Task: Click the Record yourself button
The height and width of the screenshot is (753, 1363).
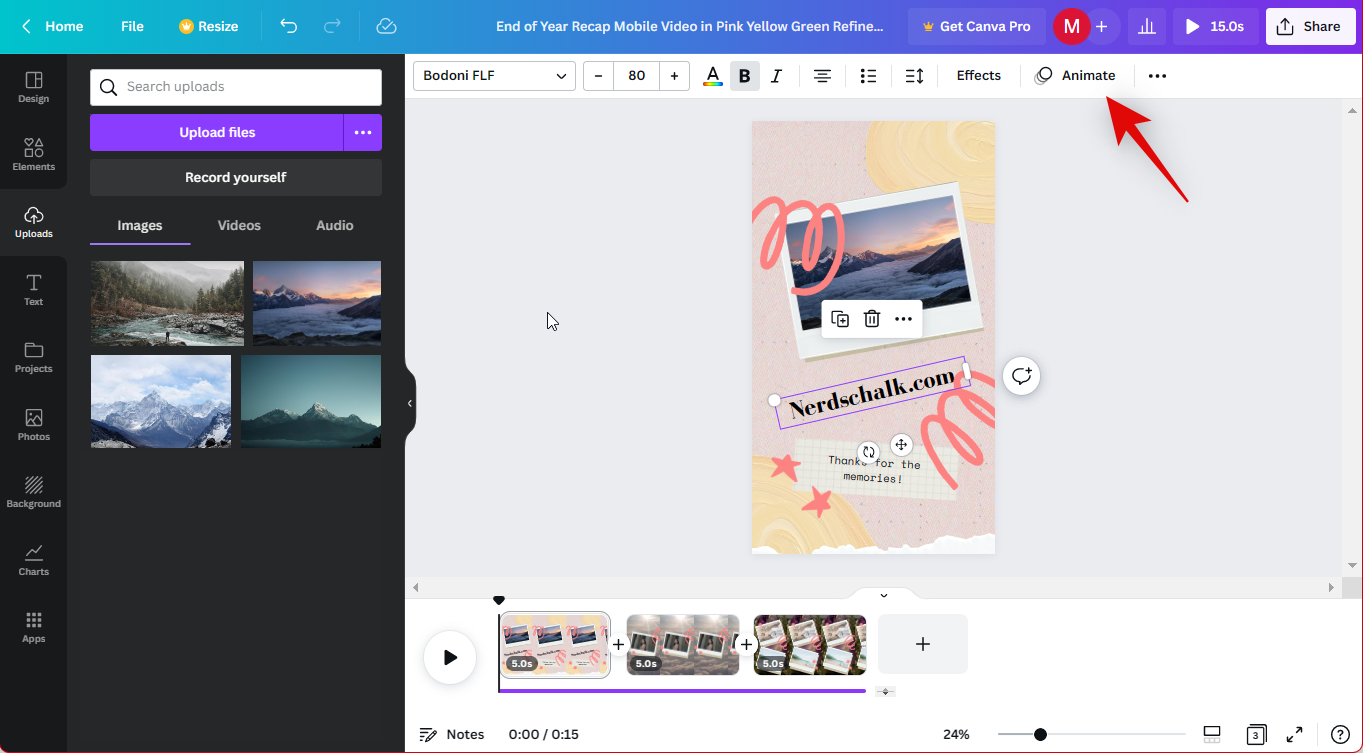Action: [236, 177]
